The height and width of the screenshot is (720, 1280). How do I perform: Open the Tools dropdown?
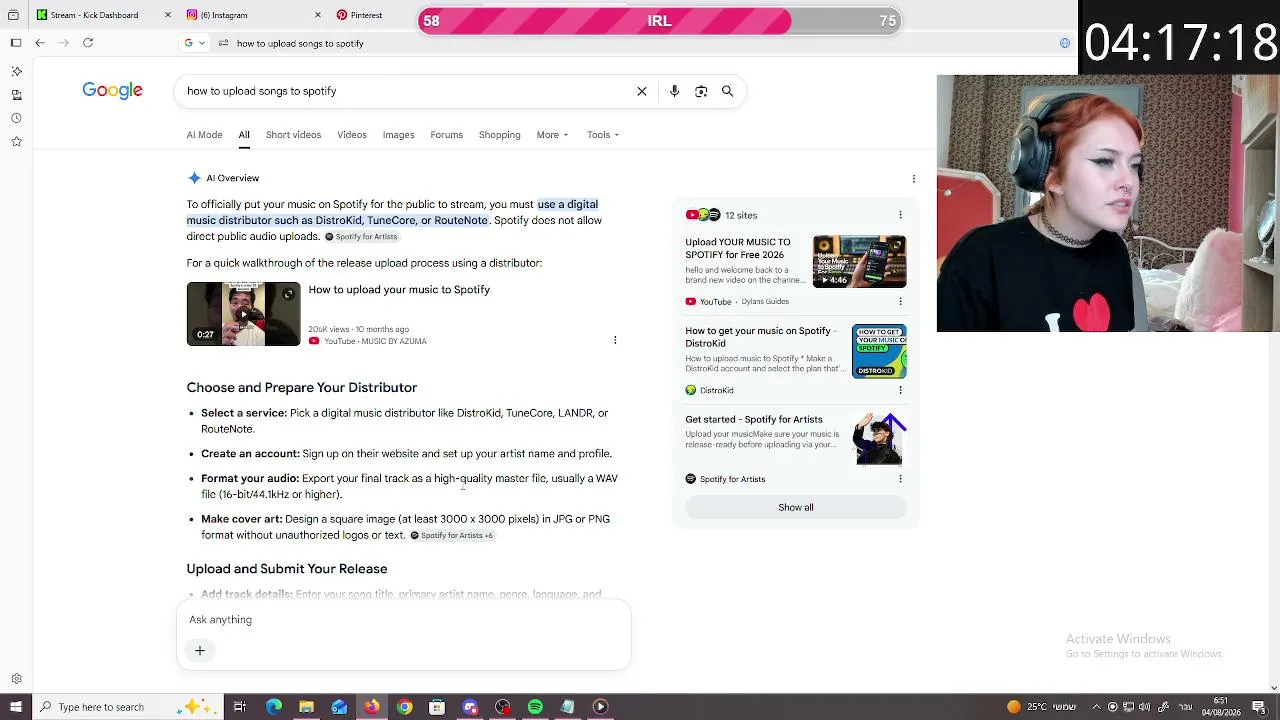point(603,135)
